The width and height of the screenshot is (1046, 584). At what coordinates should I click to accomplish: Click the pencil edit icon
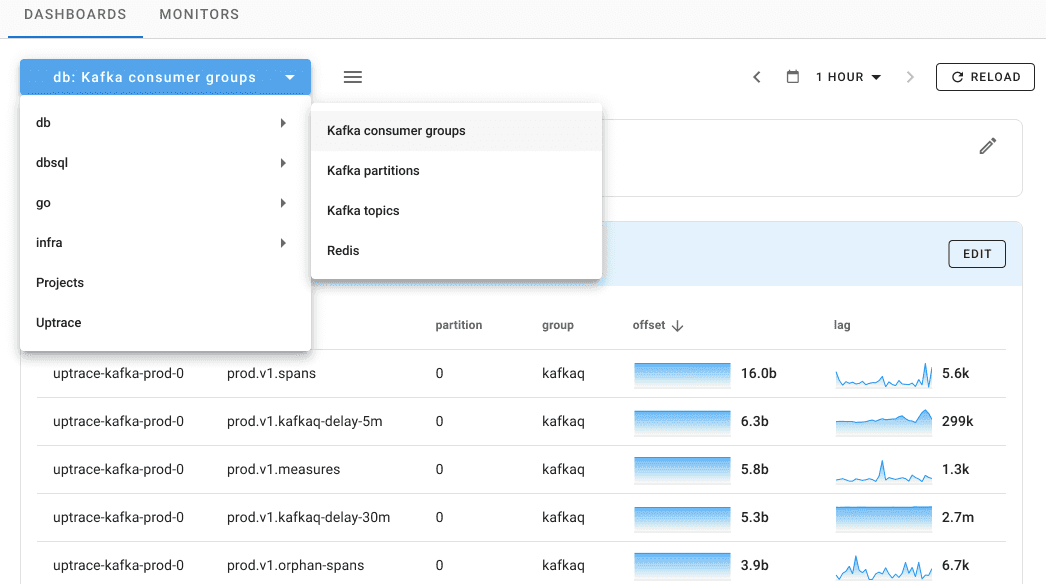point(988,147)
